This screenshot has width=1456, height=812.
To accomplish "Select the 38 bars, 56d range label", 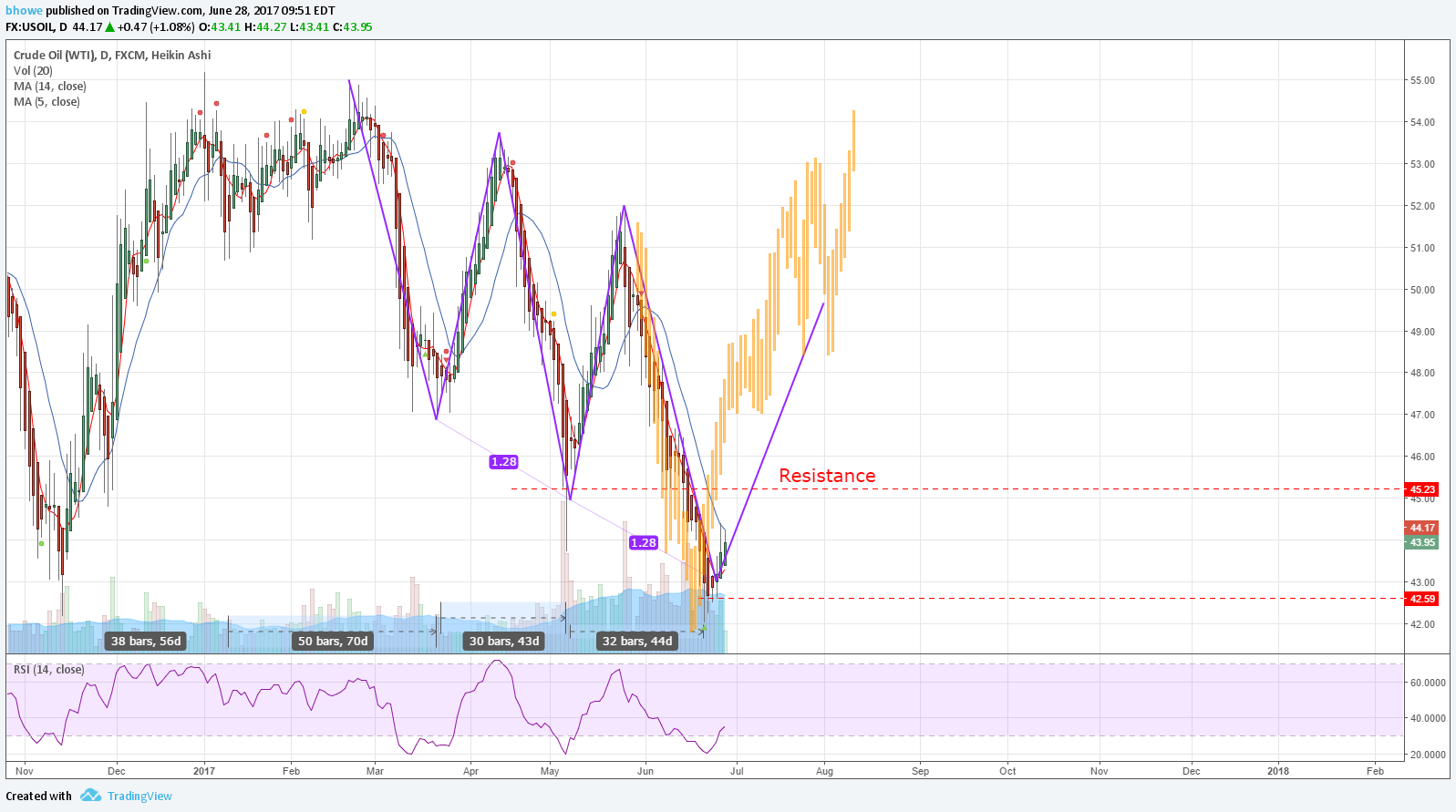I will click(x=146, y=641).
